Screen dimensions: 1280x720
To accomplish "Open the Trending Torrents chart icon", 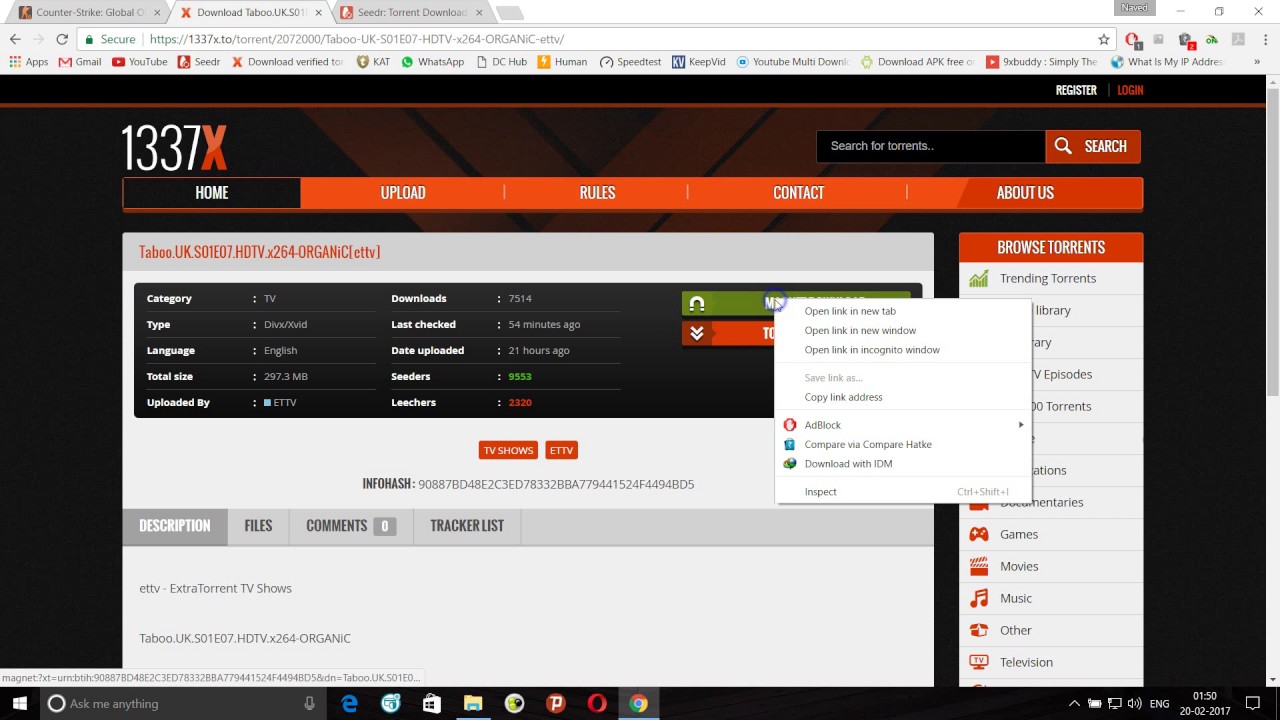I will 979,278.
